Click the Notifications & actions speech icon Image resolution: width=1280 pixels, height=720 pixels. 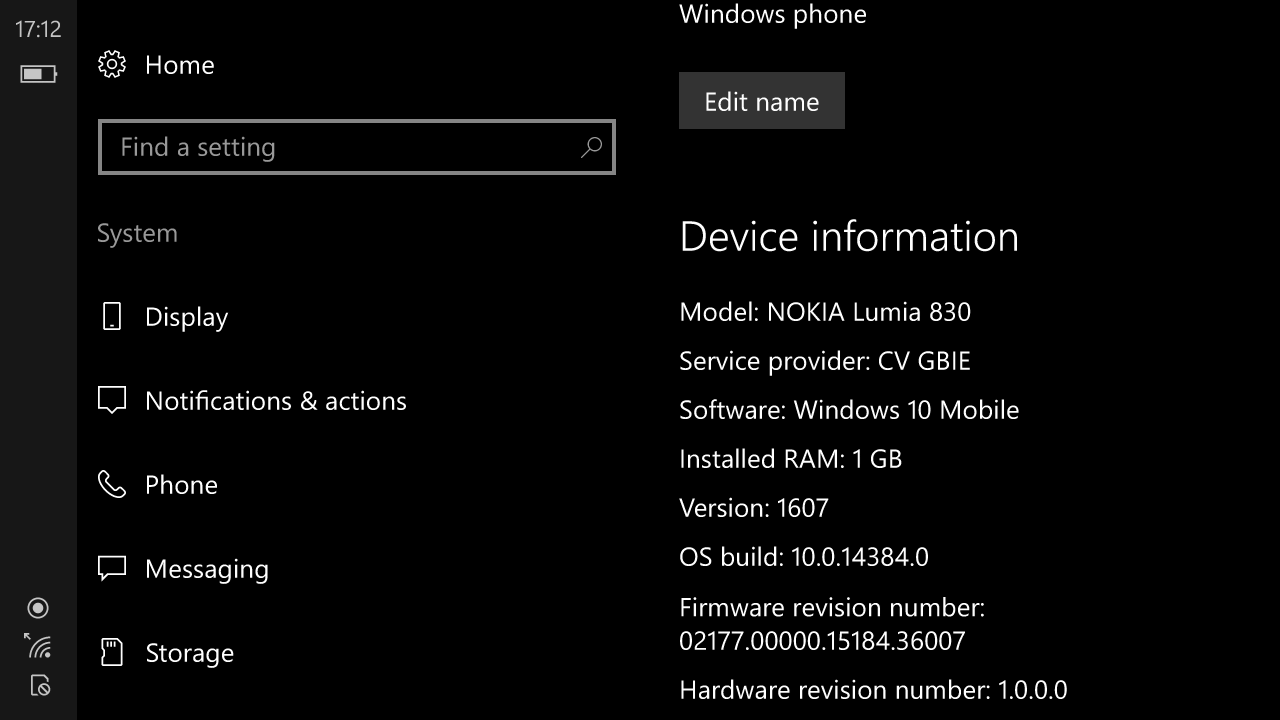(111, 401)
